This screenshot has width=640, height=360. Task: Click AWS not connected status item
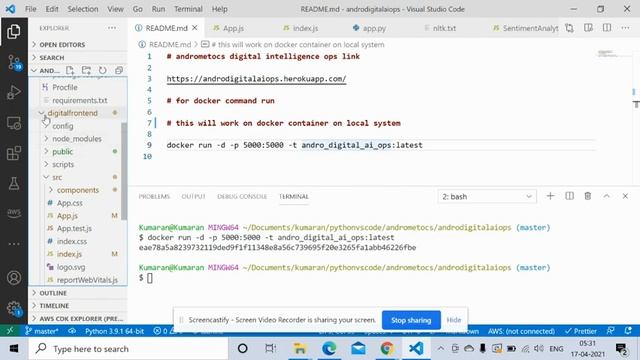[521, 331]
